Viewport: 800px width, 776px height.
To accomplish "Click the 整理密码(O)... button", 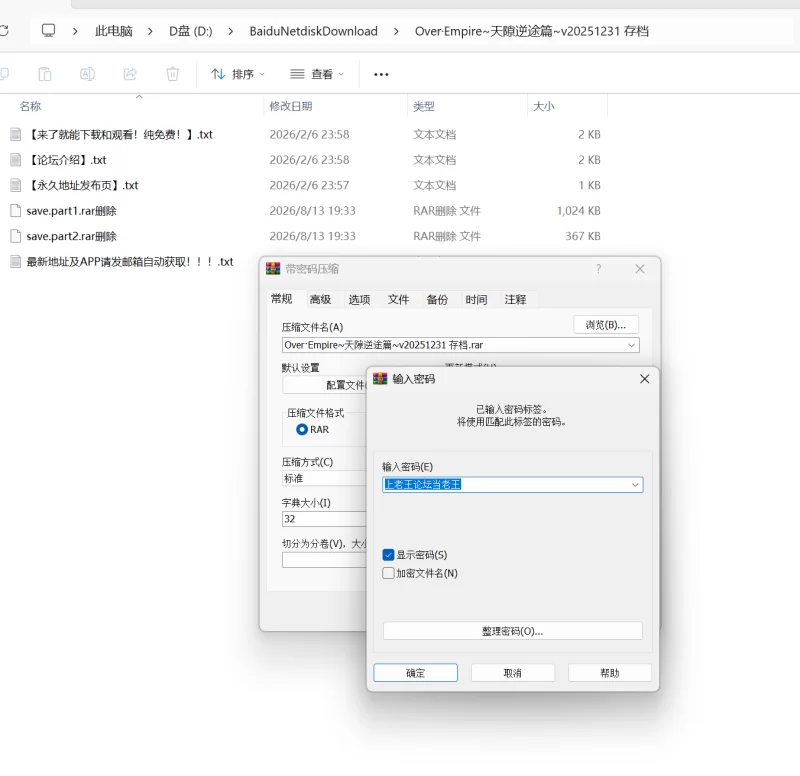I will (512, 631).
